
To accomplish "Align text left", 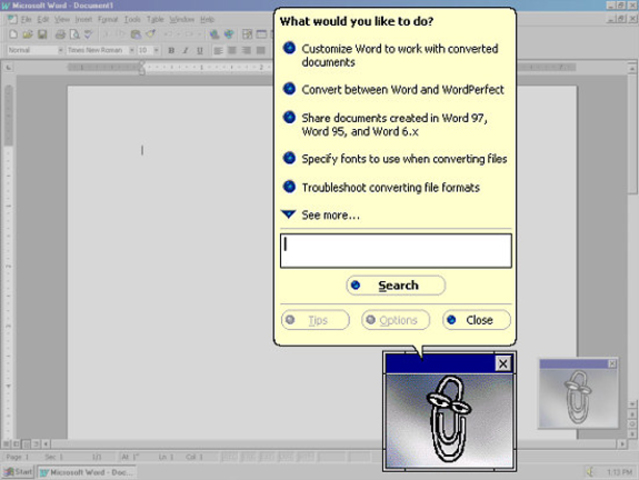I will click(218, 51).
